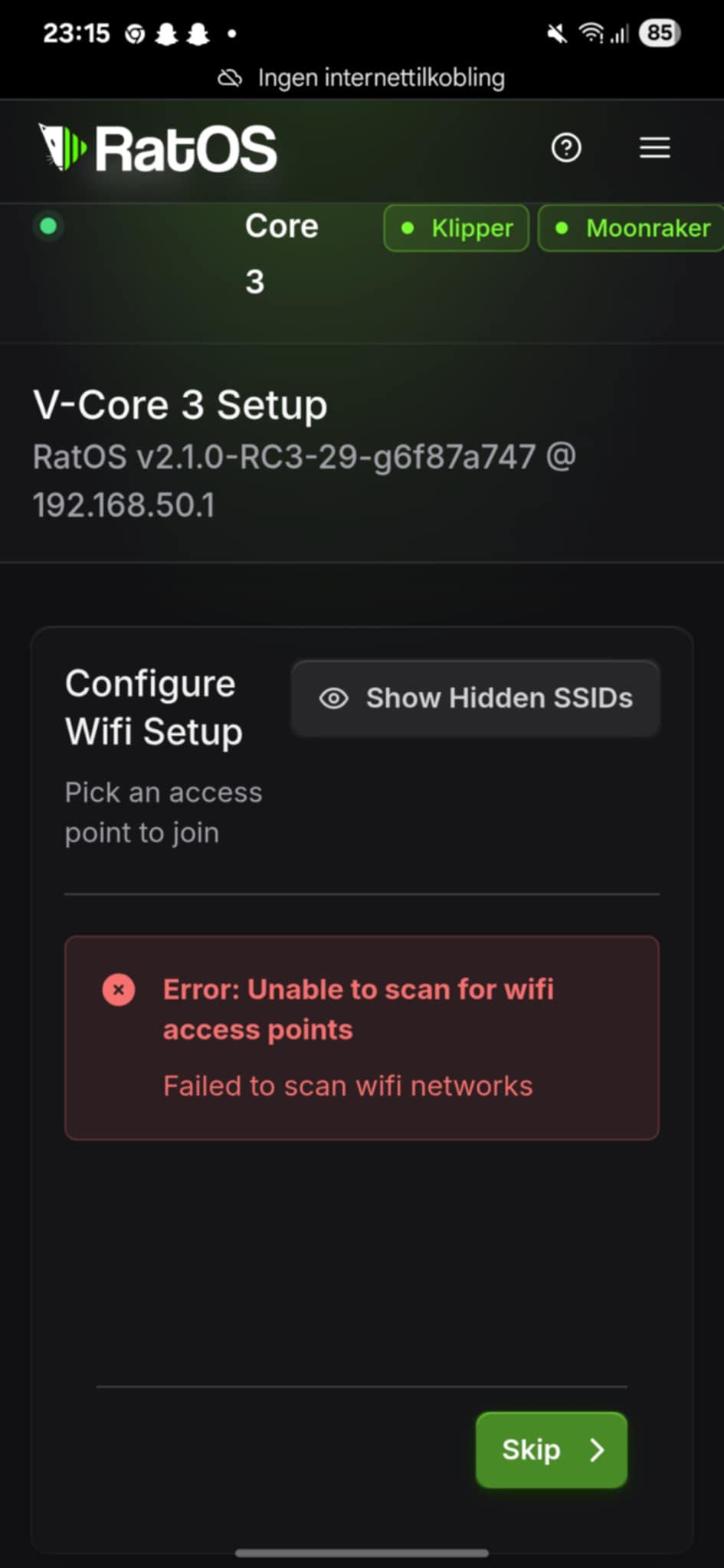
Task: Click the V-Core 3 Setup heading
Action: click(180, 404)
